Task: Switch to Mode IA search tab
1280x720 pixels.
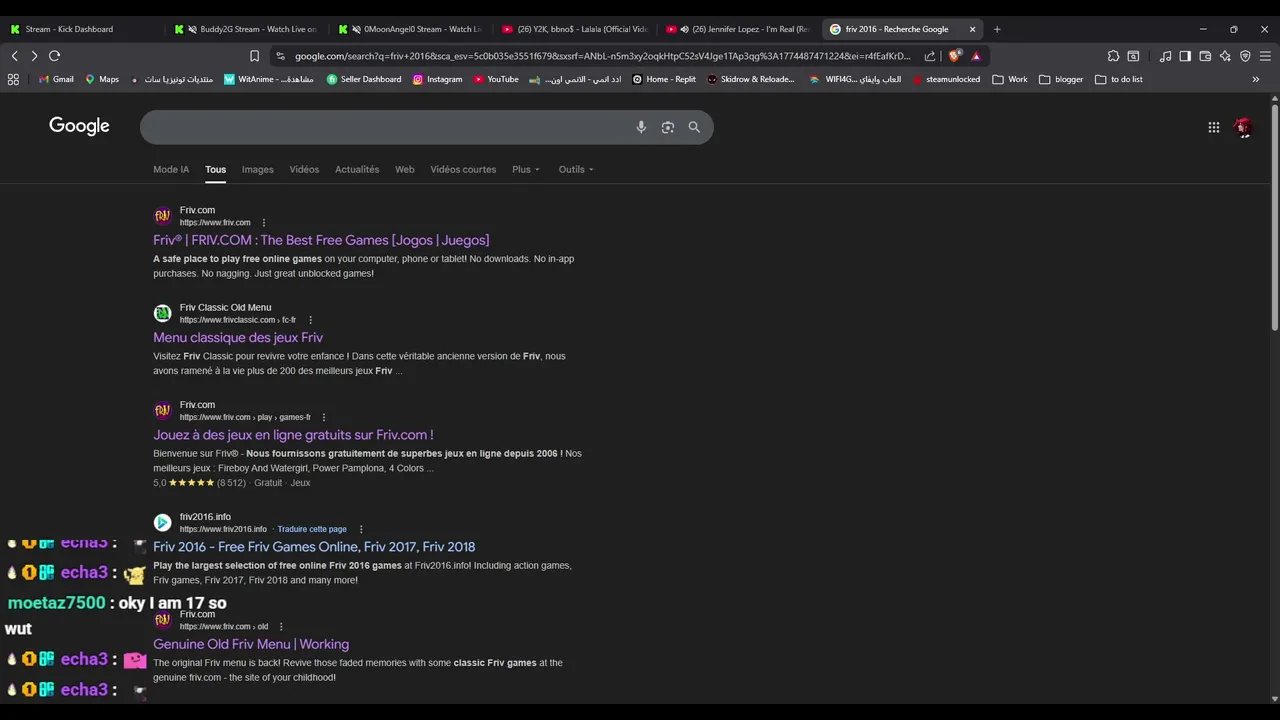Action: coord(171,169)
